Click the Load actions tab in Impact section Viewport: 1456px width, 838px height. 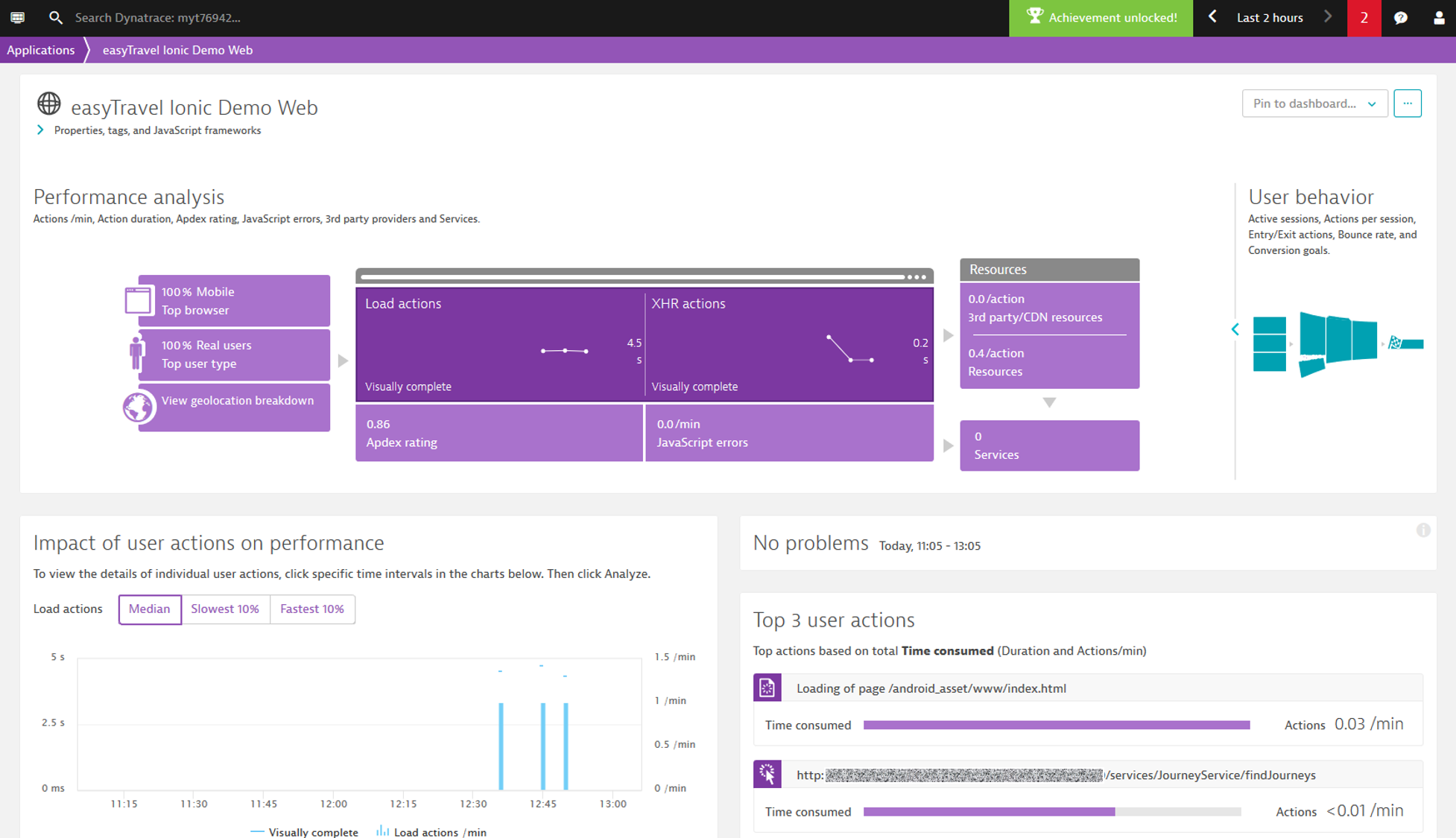(x=68, y=608)
